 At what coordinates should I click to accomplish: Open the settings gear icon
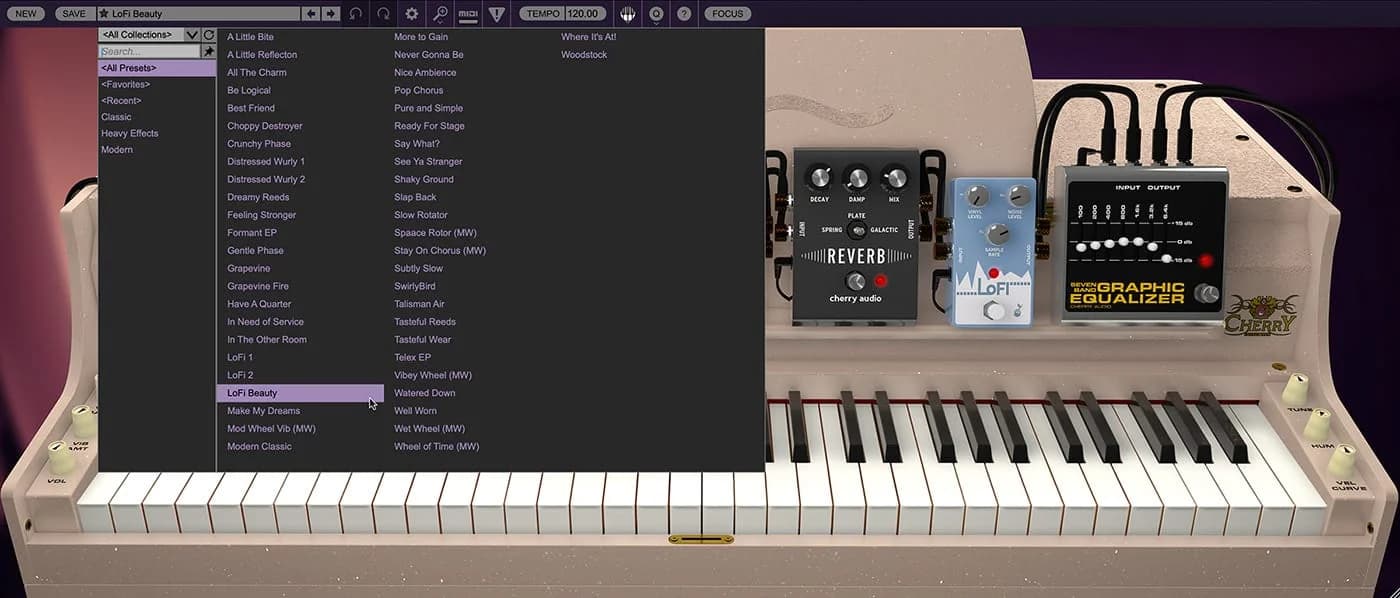410,13
